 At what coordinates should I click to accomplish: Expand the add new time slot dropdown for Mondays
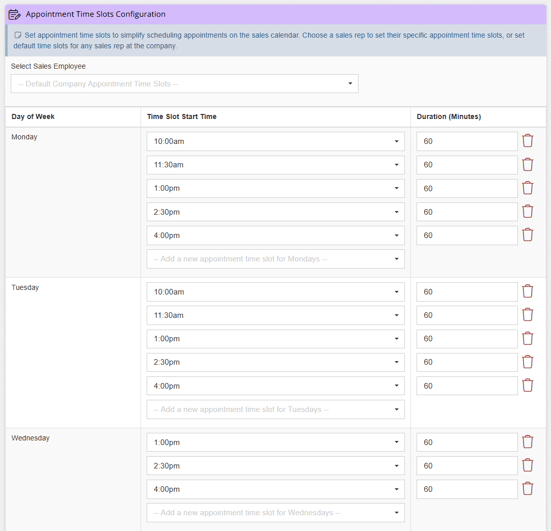coord(276,259)
